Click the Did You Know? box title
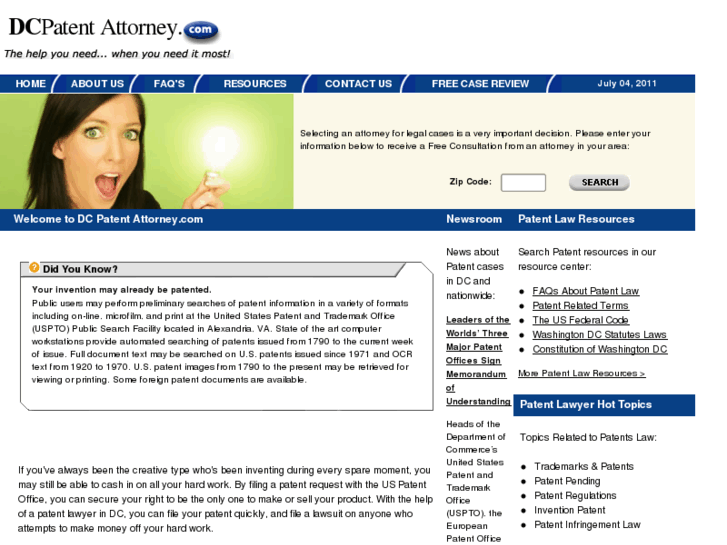727x545 pixels. point(80,269)
